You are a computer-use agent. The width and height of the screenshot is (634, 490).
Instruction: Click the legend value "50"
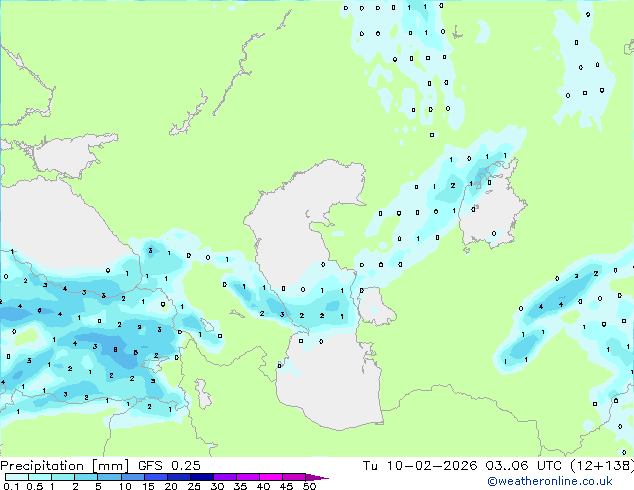tap(309, 486)
